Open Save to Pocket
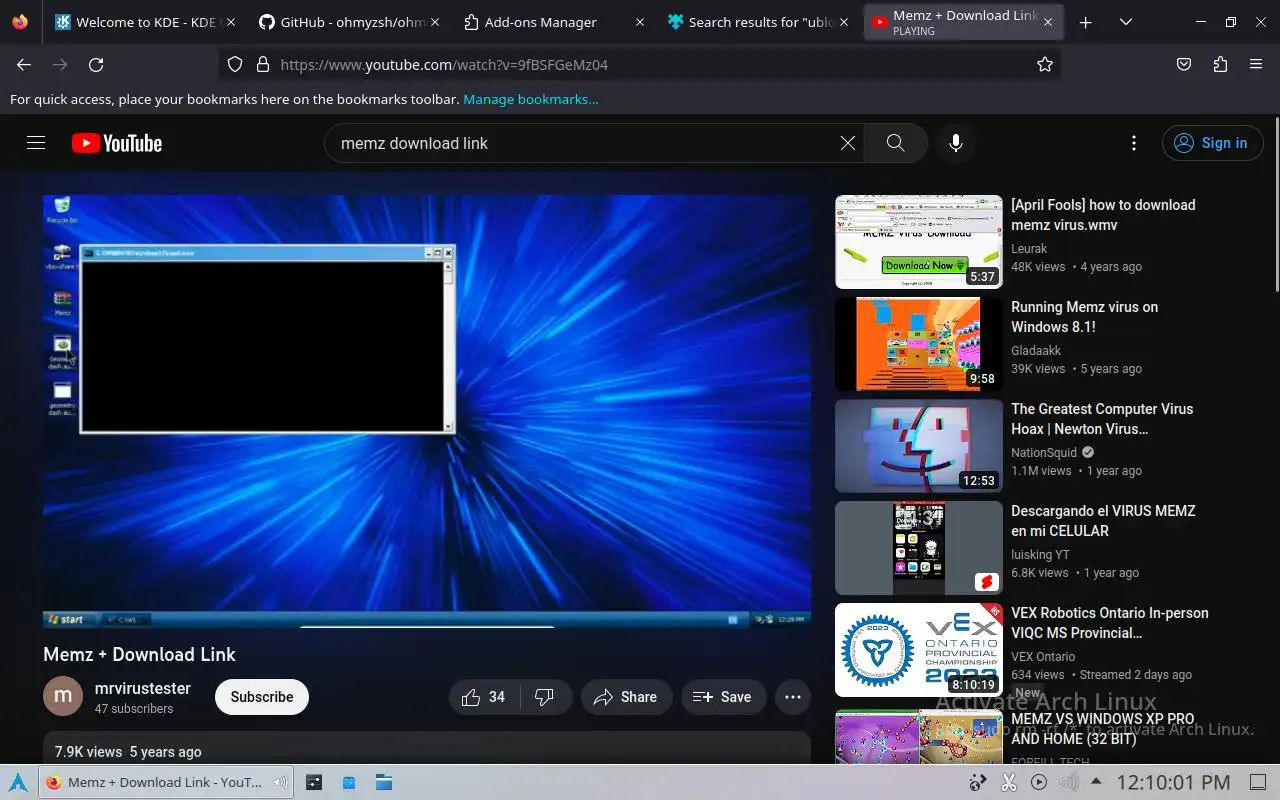The height and width of the screenshot is (800, 1280). click(x=1184, y=64)
